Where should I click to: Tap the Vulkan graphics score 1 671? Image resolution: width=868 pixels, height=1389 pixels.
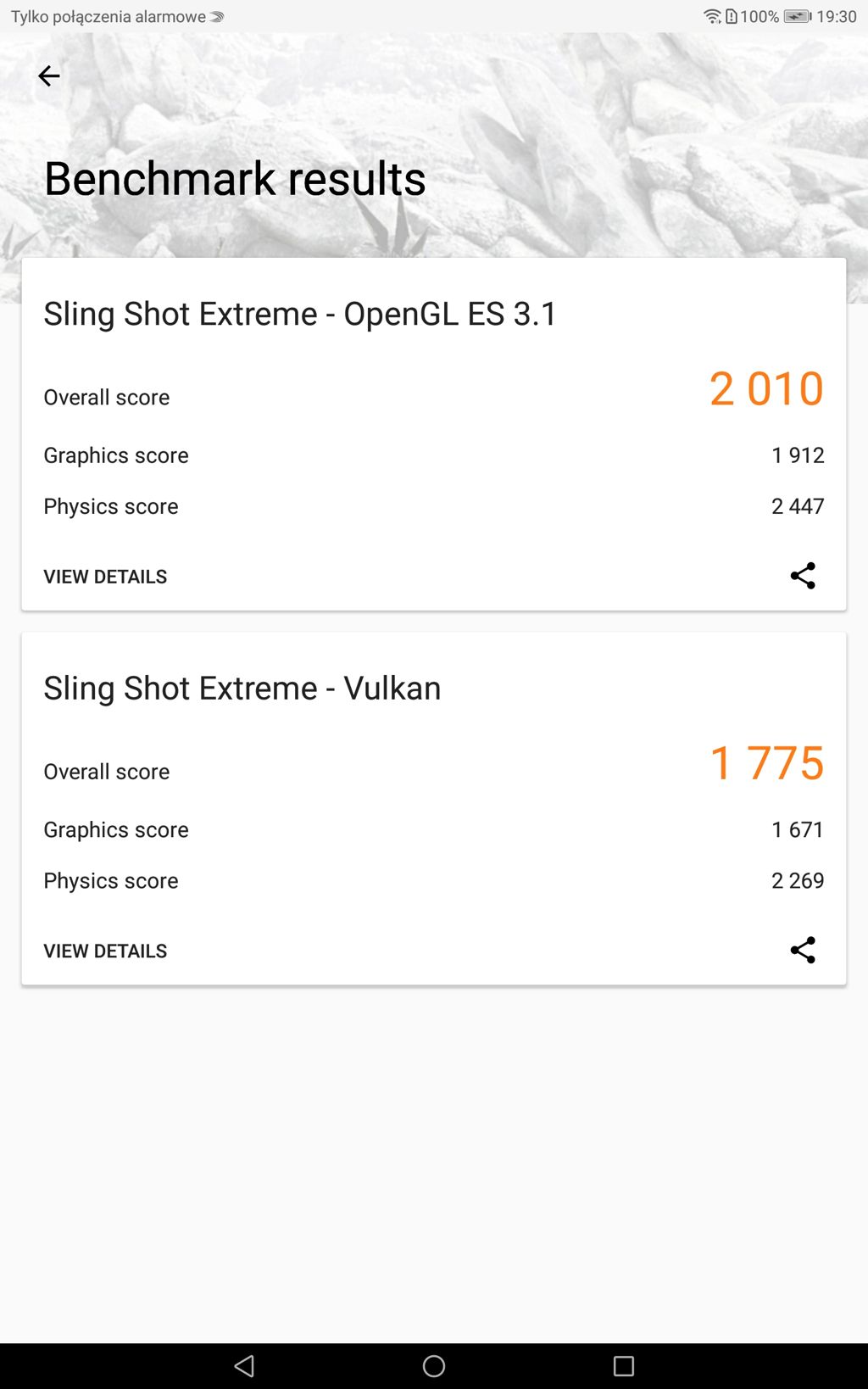tap(798, 829)
